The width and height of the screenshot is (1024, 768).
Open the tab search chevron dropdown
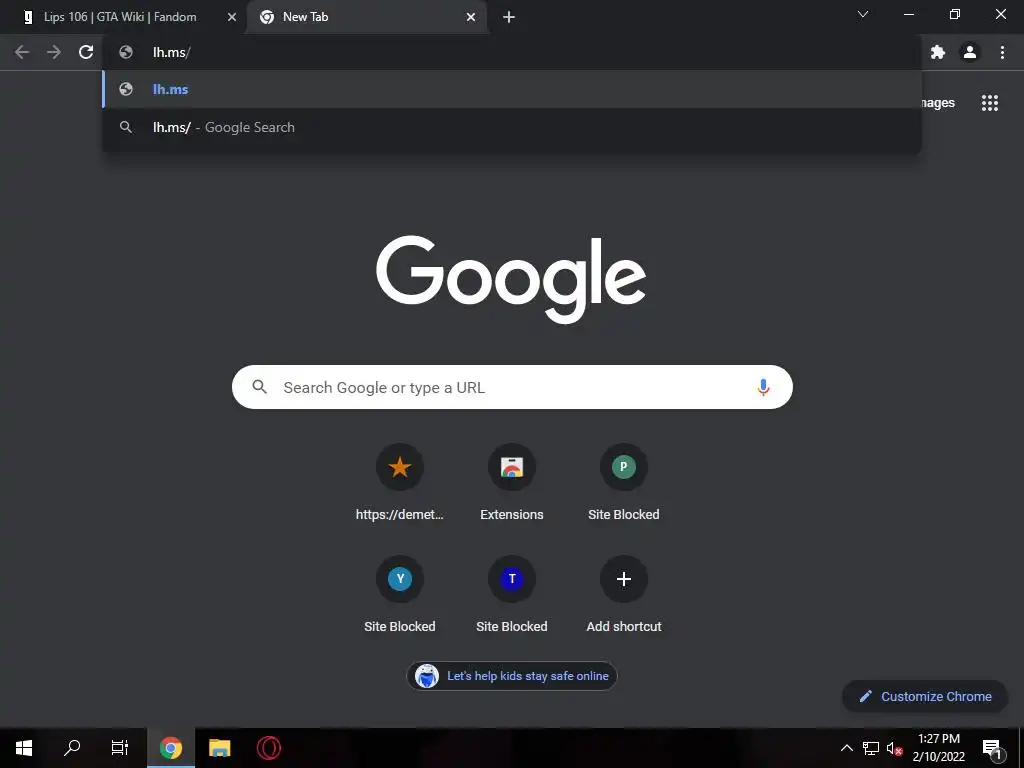coord(863,14)
